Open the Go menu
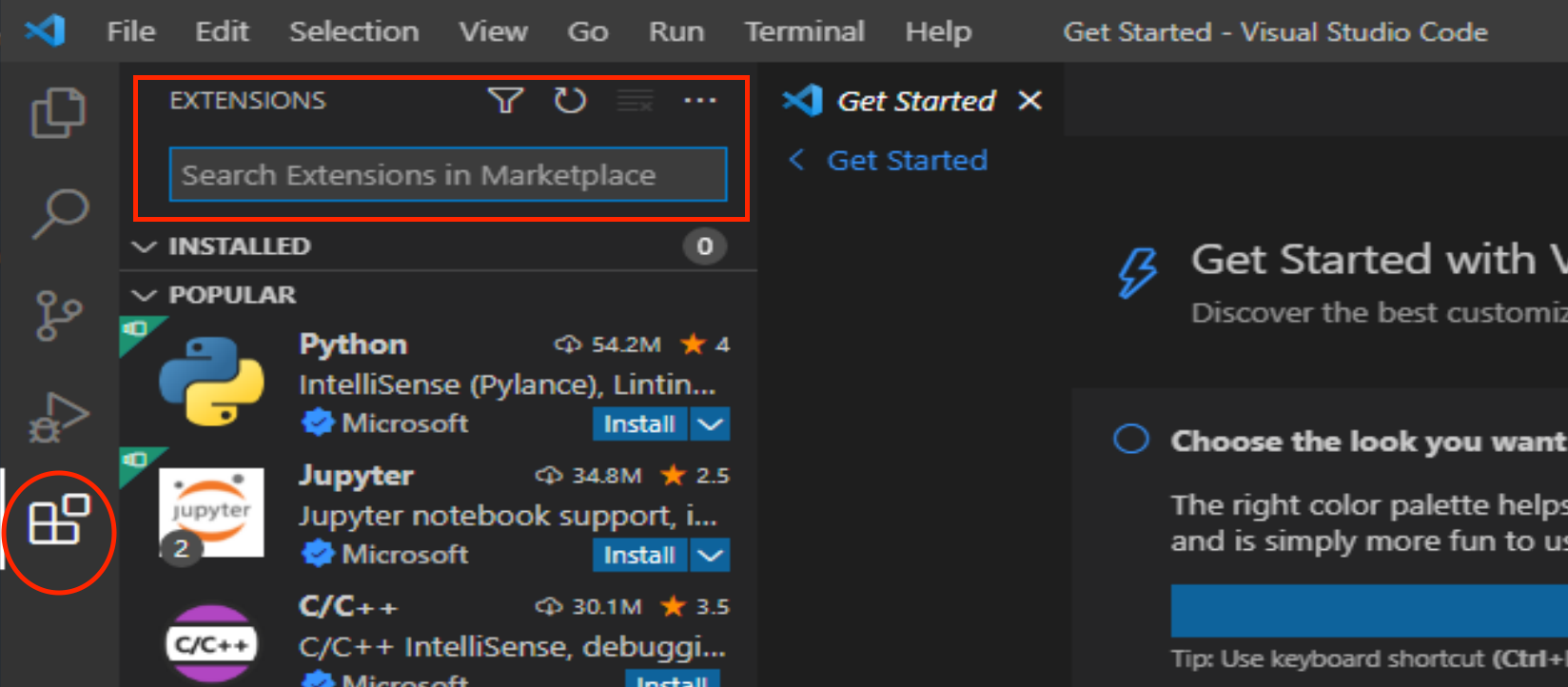This screenshot has height=687, width=1568. [x=588, y=31]
